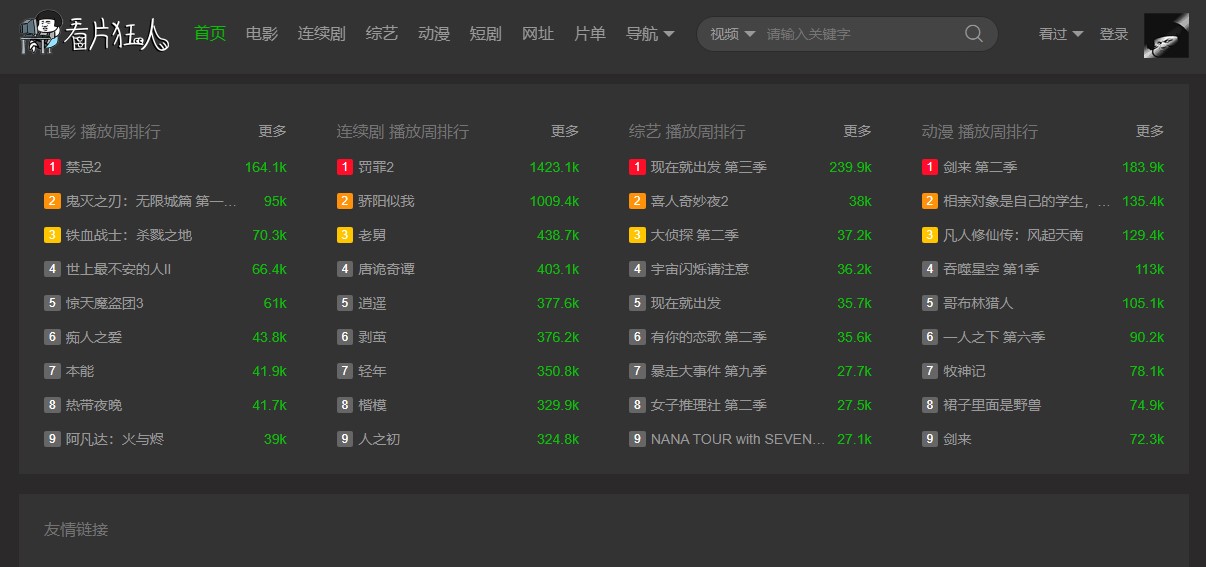The image size is (1206, 567).
Task: Open anime 凡人修仙传：风起天南
Action: point(1013,235)
